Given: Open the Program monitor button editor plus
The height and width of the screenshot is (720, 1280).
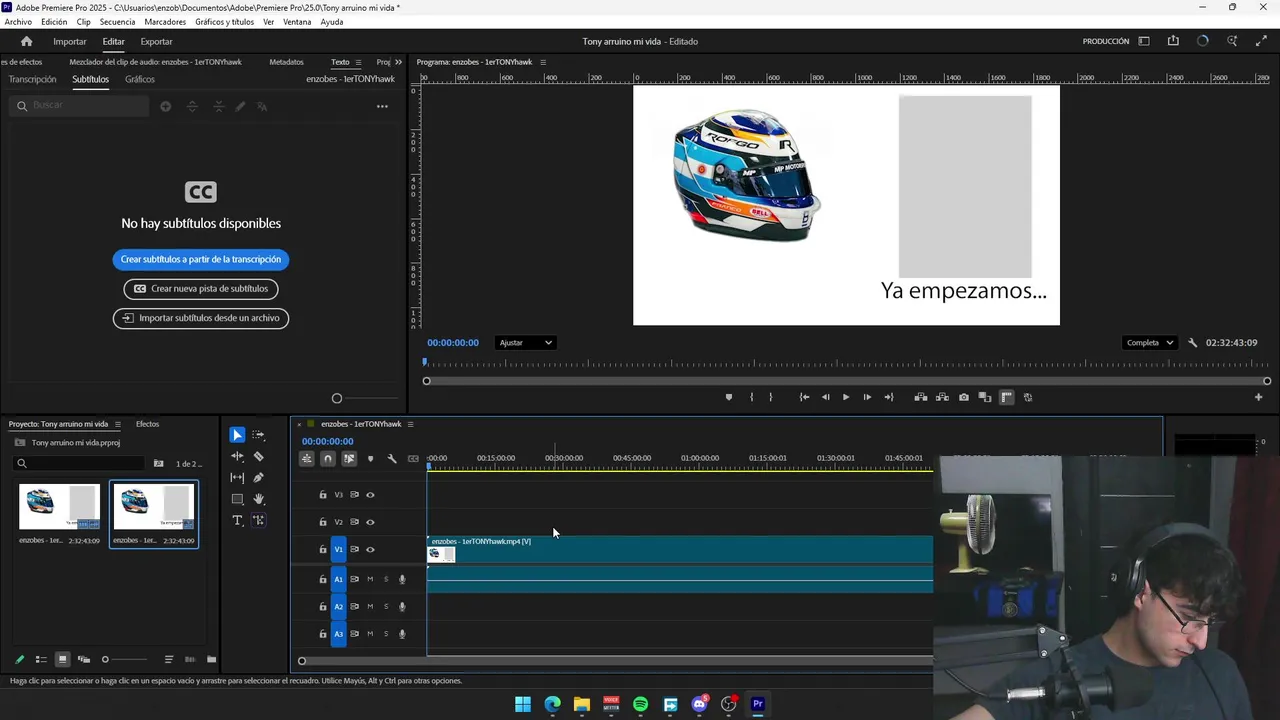Looking at the screenshot, I should click(x=1259, y=397).
